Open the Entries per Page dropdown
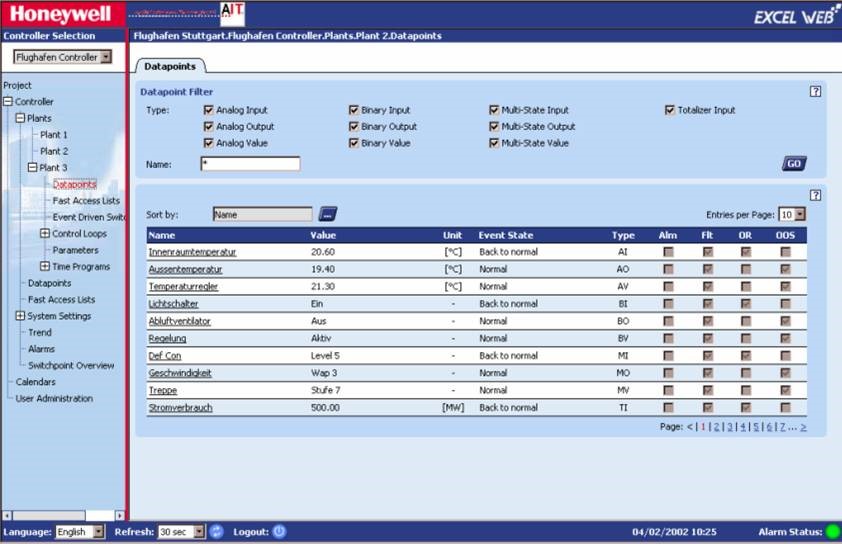The height and width of the screenshot is (544, 842). click(x=799, y=214)
